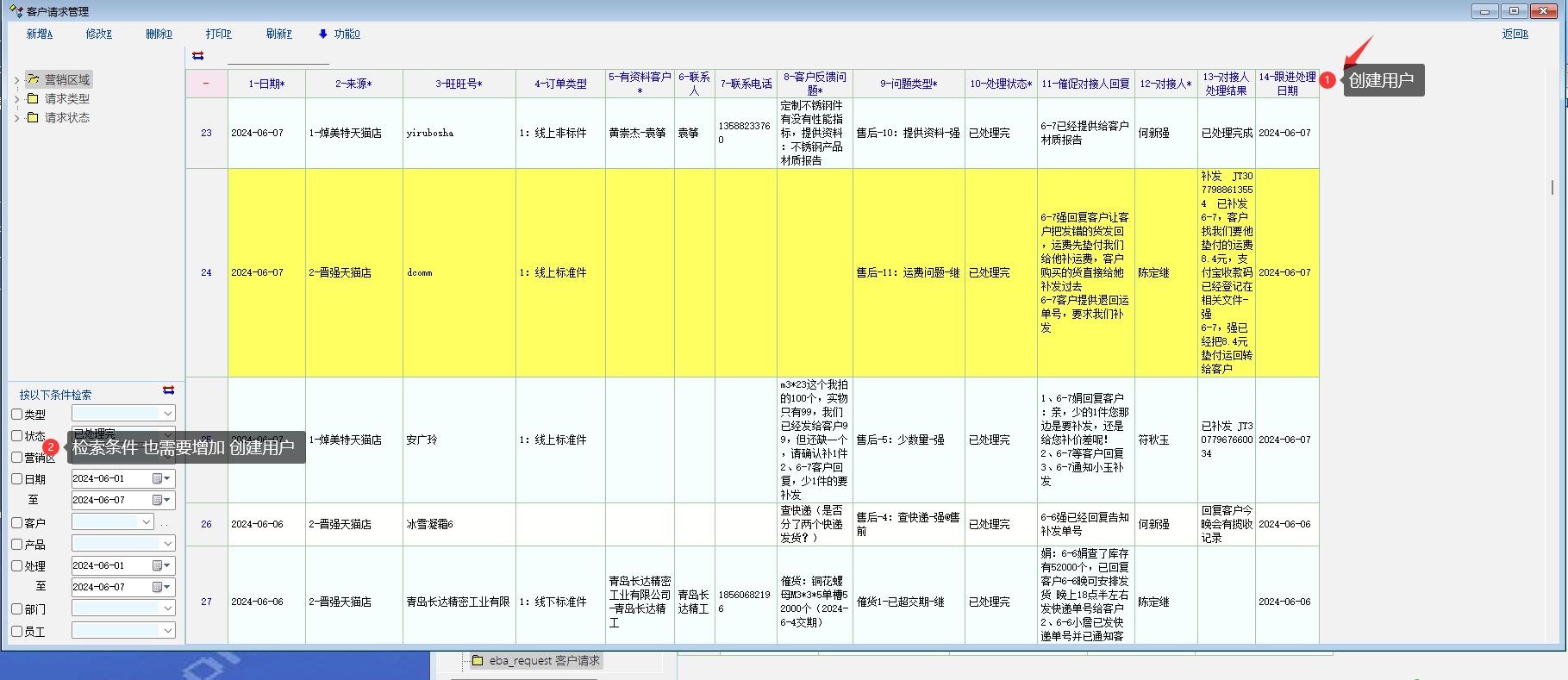
Task: Click the 返回R link
Action: coord(1515,34)
